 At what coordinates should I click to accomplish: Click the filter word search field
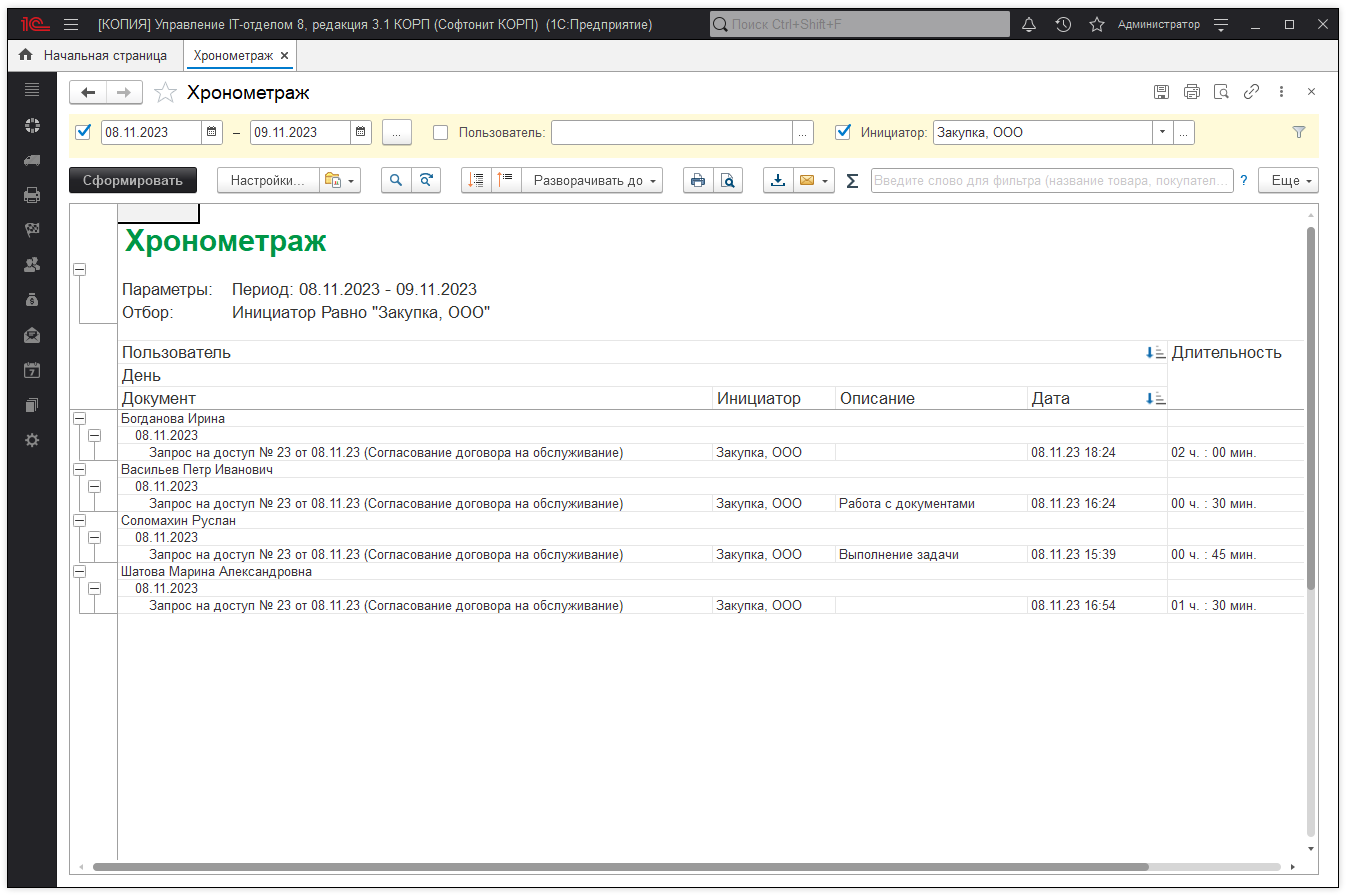pos(1051,181)
